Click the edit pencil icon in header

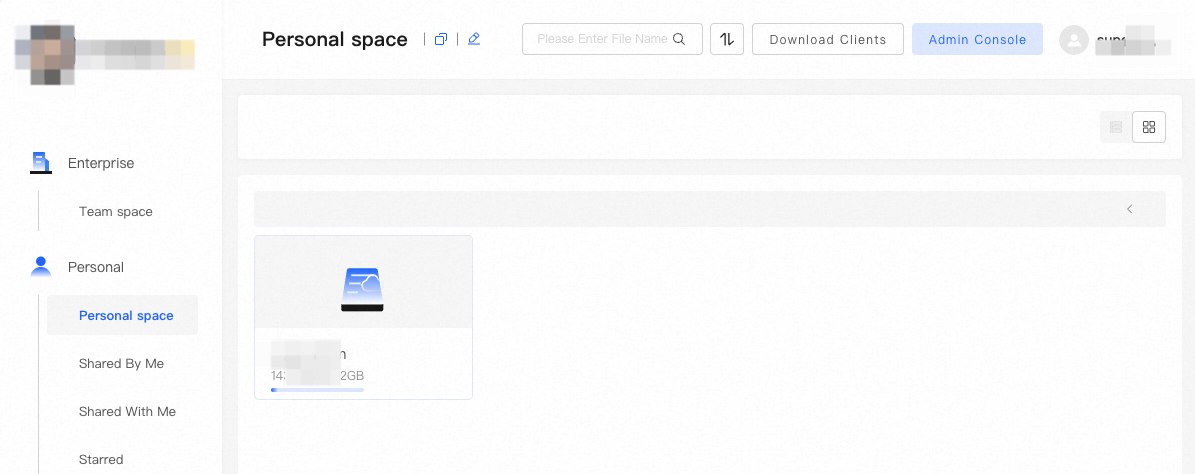(474, 39)
